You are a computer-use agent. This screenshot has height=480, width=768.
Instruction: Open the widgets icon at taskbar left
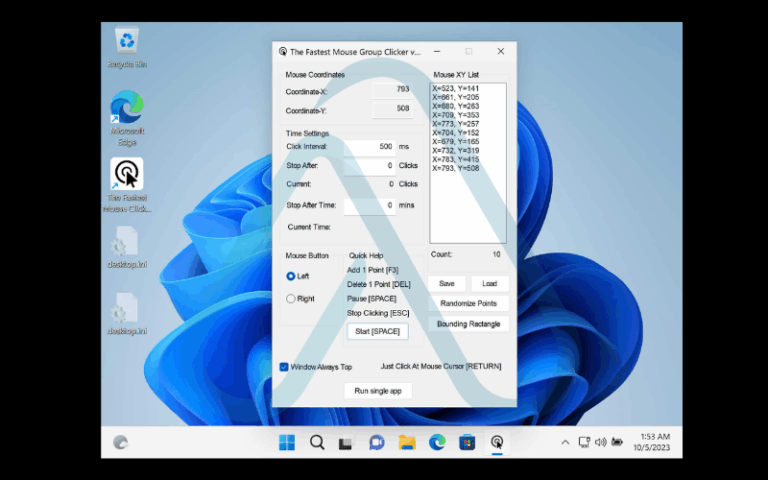(x=120, y=442)
